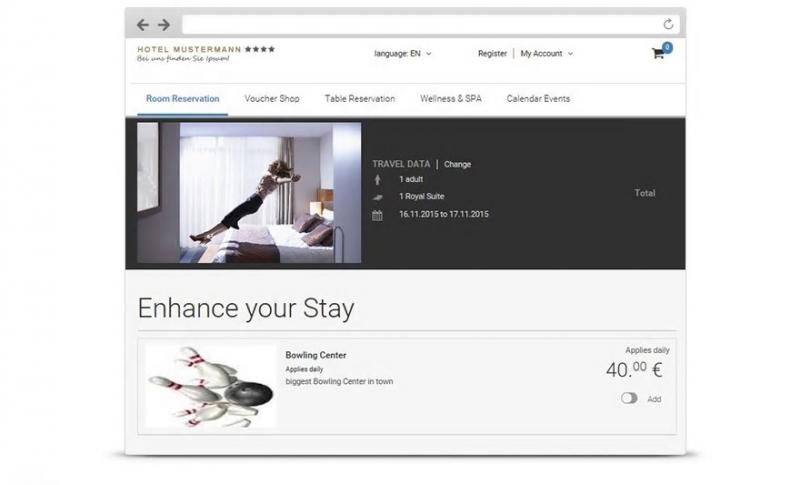Click the adult guest person icon
Image resolution: width=800 pixels, height=485 pixels.
[x=378, y=180]
